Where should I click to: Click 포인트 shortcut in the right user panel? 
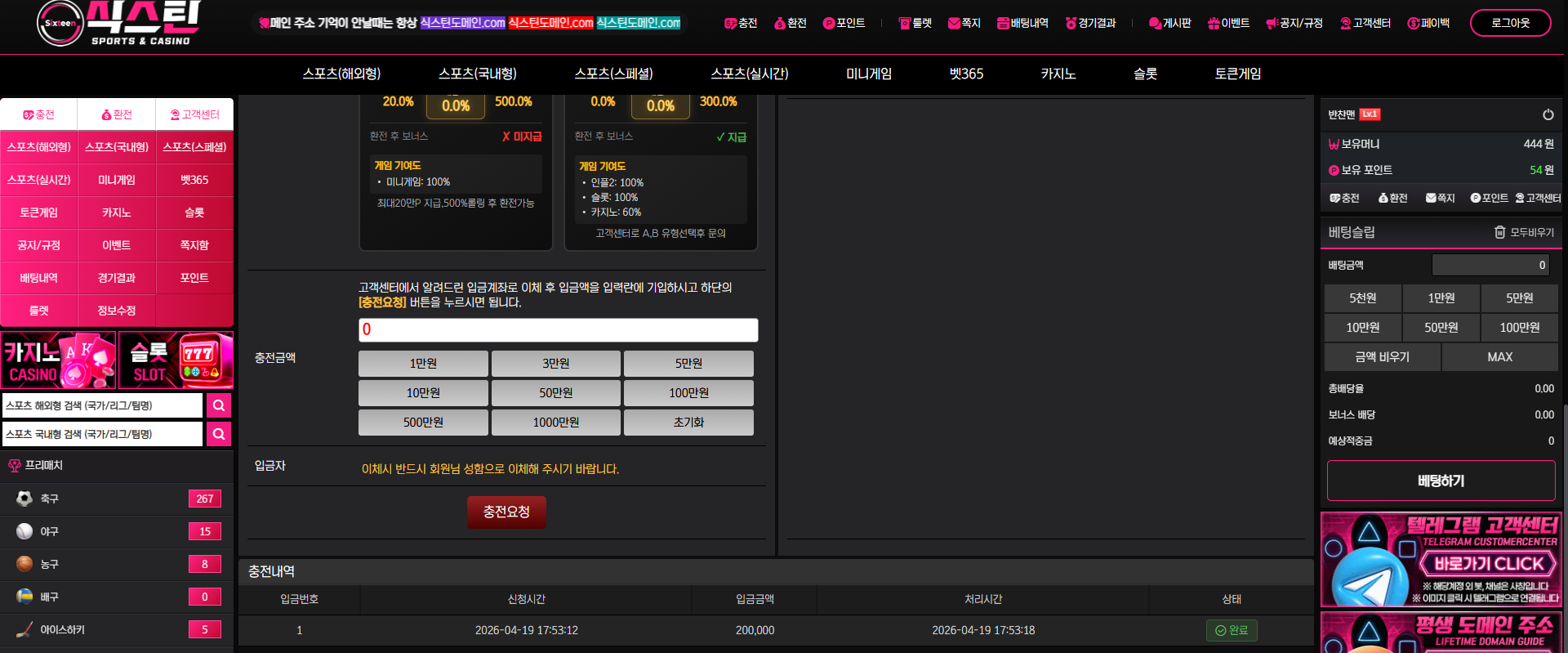coord(1489,198)
